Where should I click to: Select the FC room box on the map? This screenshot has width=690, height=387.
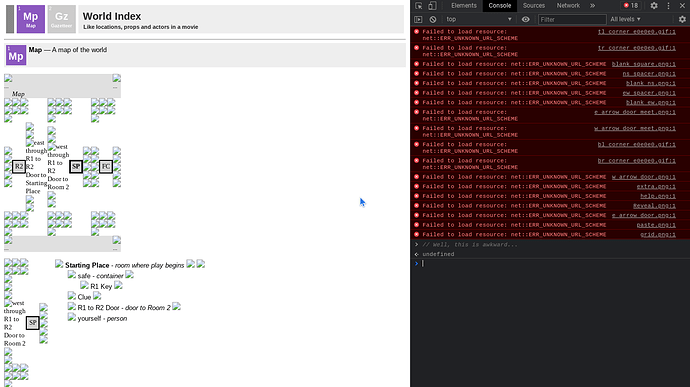[x=106, y=166]
